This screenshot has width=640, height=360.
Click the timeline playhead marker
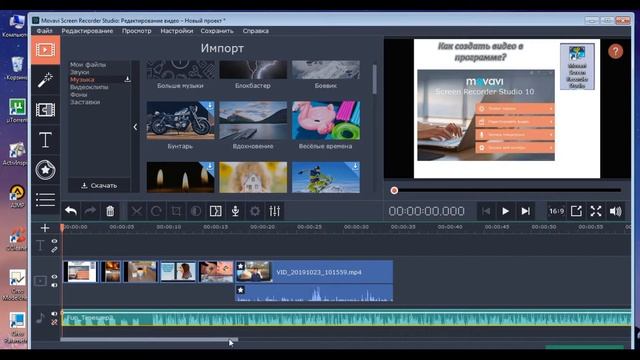[x=62, y=227]
